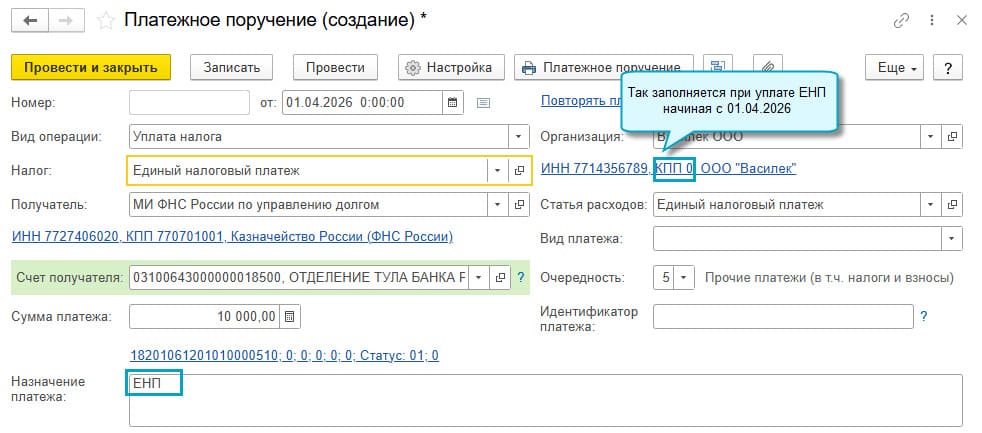This screenshot has width=982, height=433.
Task: Click the Назначение платежа text field
Action: pyautogui.click(x=545, y=400)
